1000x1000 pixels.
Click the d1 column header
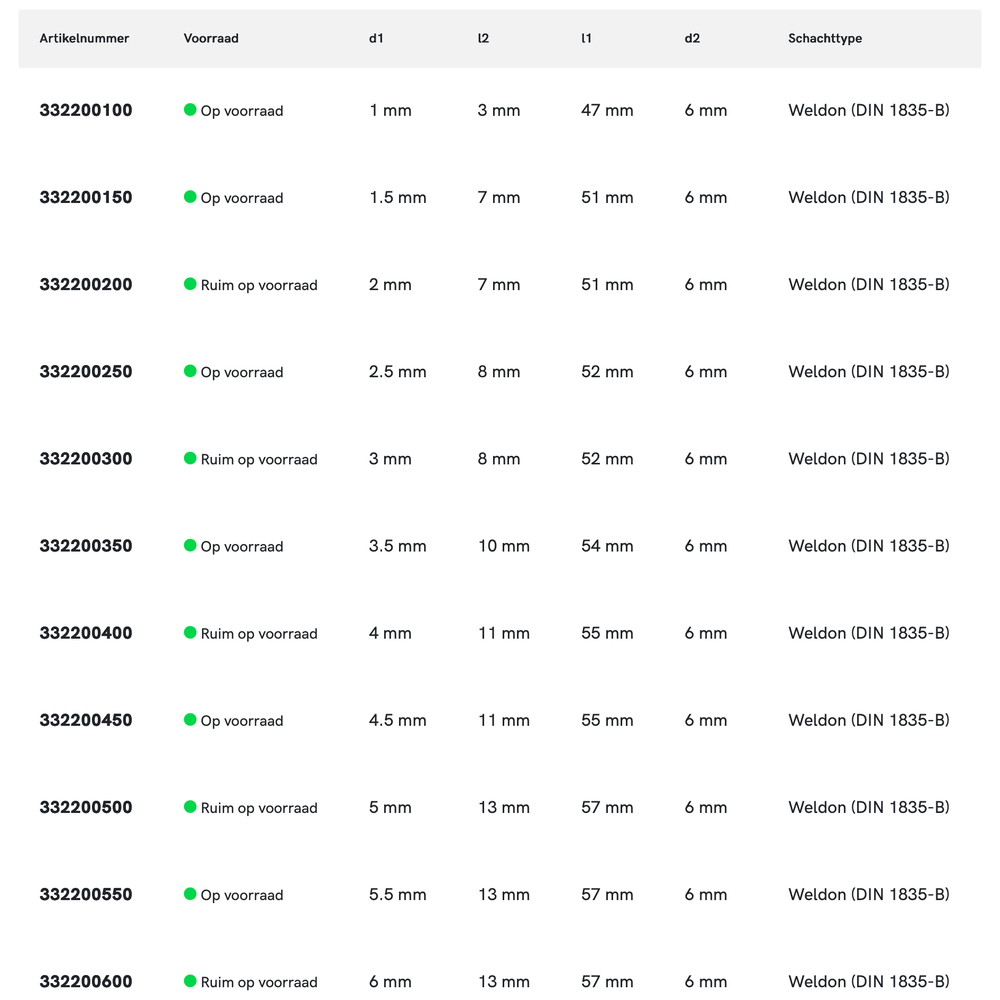tap(376, 38)
